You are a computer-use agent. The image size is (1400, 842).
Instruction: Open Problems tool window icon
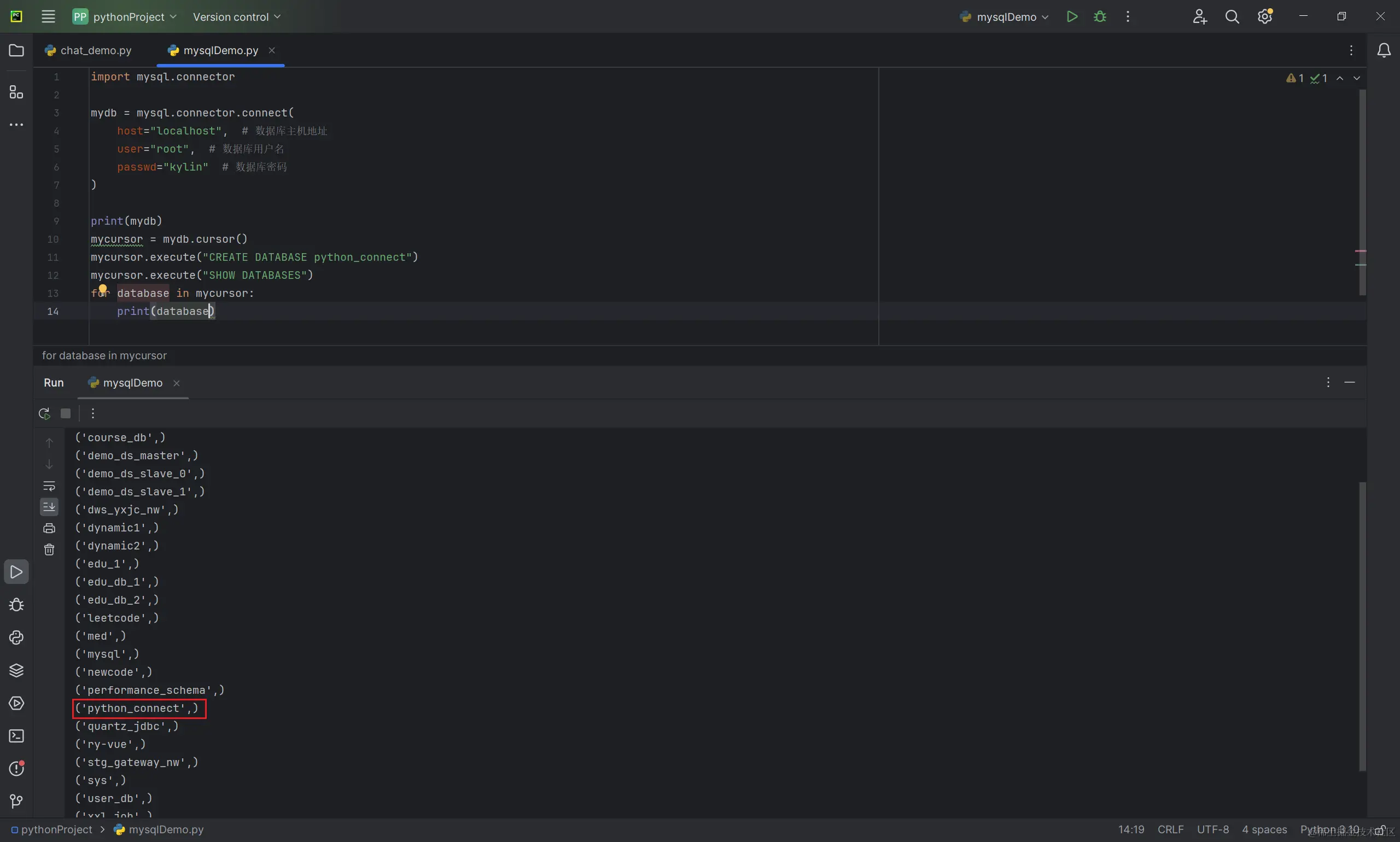click(16, 769)
